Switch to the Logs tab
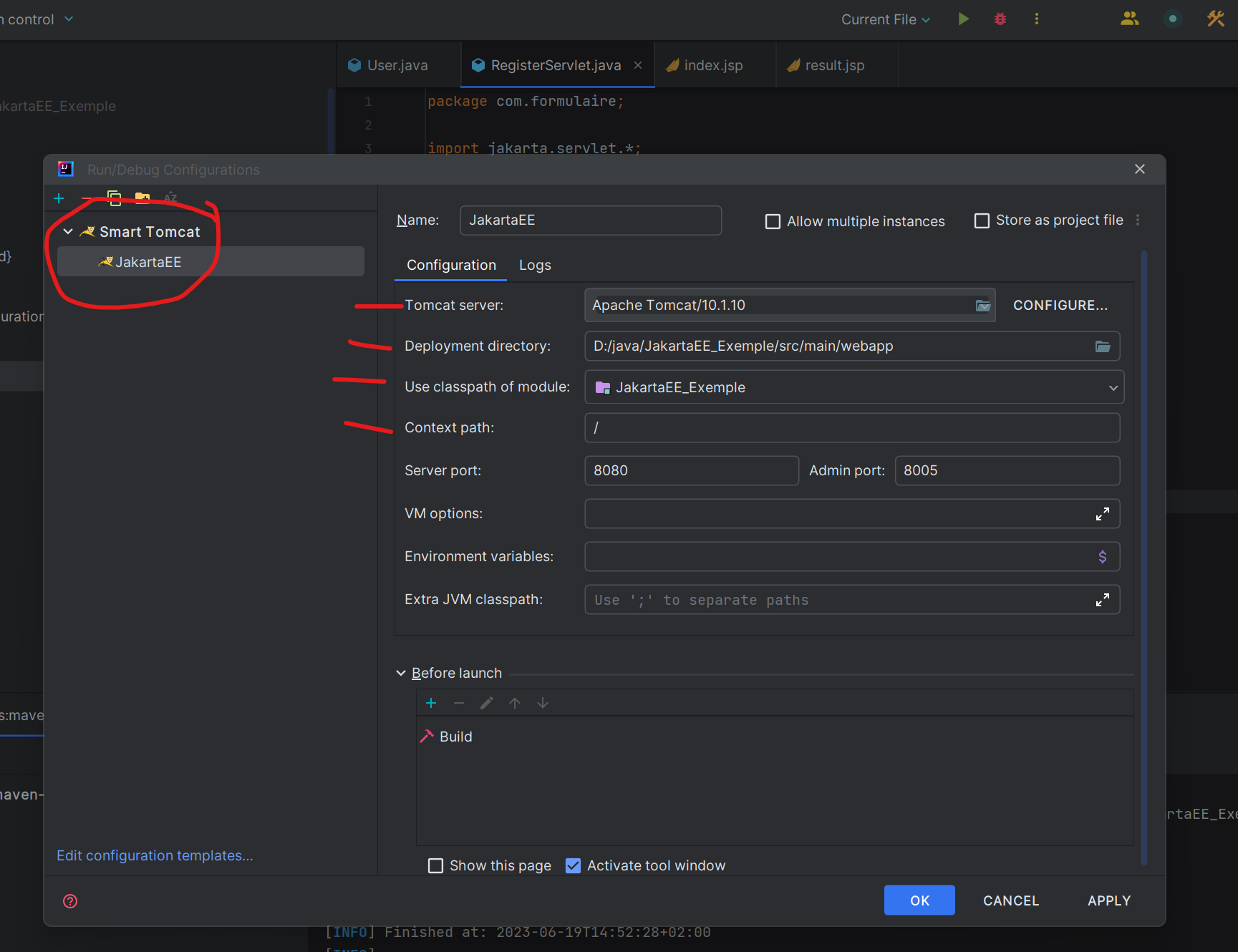 tap(535, 265)
